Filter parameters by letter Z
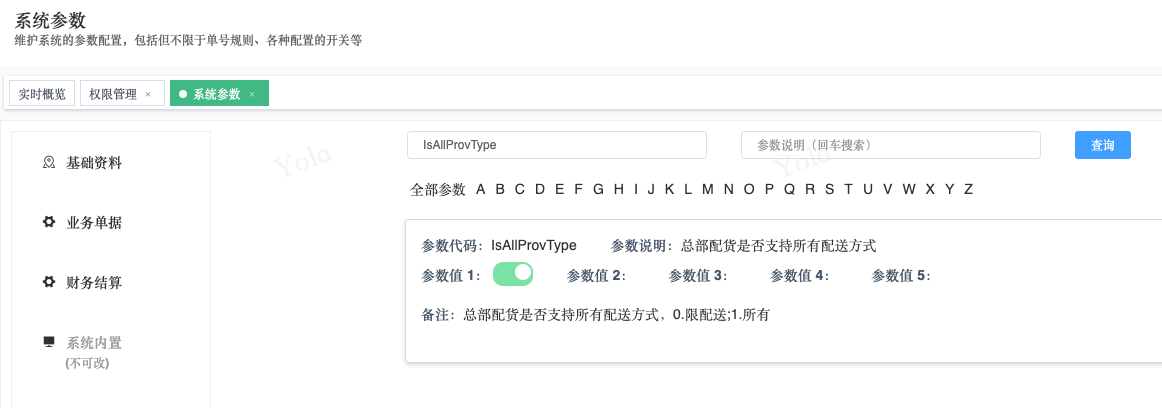Viewport: 1162px width, 408px height. [968, 190]
